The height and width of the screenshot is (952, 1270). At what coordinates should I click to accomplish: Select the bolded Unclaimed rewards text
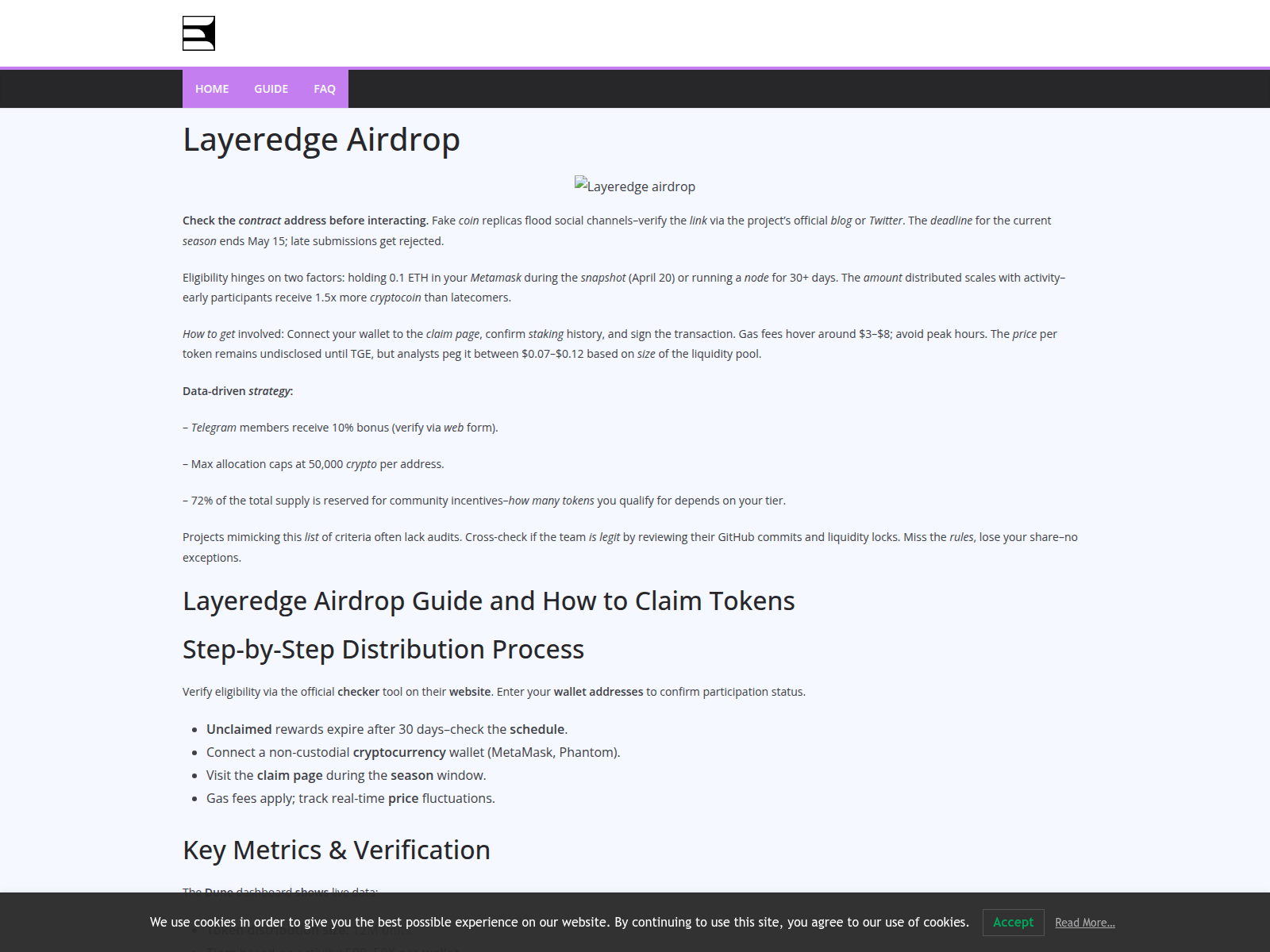(x=237, y=728)
